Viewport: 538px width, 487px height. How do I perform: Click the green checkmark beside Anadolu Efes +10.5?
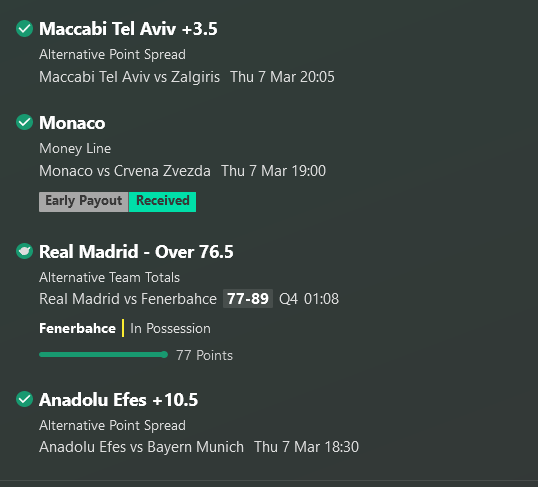pyautogui.click(x=24, y=399)
